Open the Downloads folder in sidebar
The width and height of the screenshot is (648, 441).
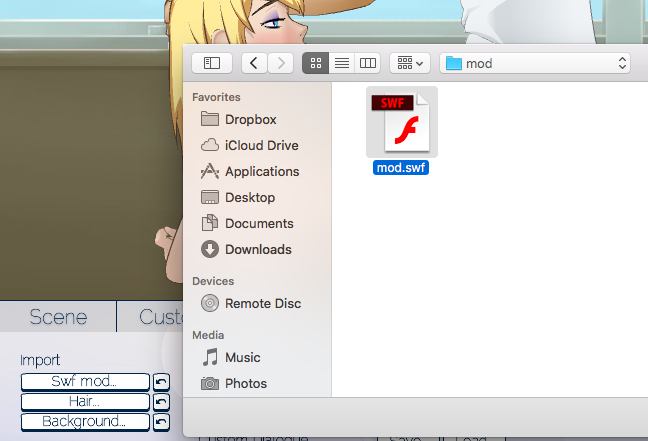tap(258, 249)
